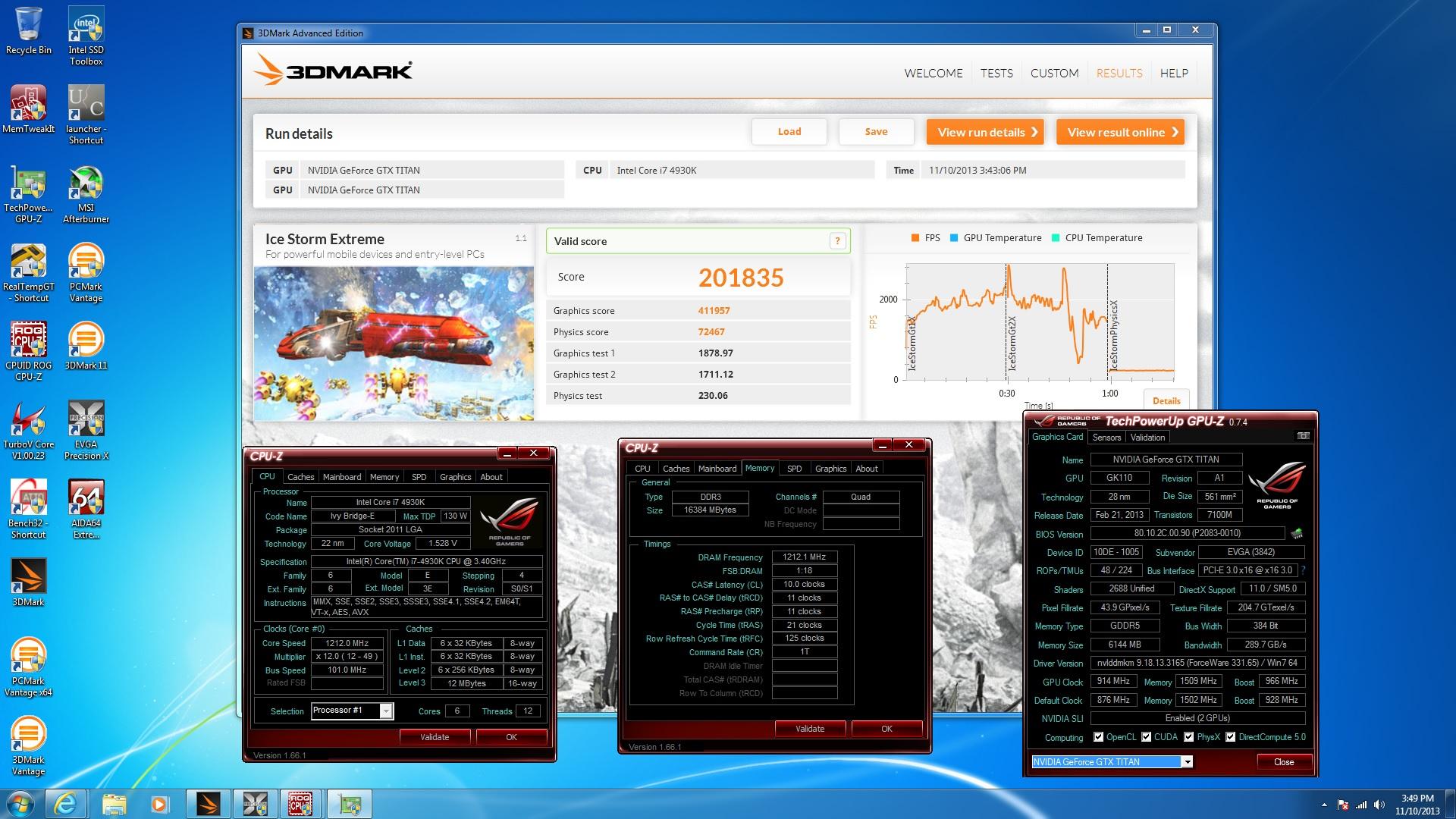Viewport: 1456px width, 819px height.
Task: Click View result online button
Action: tap(1121, 132)
